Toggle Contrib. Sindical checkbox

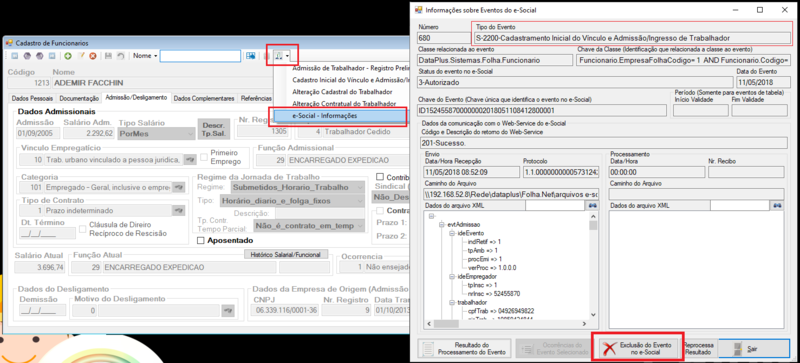[380, 177]
